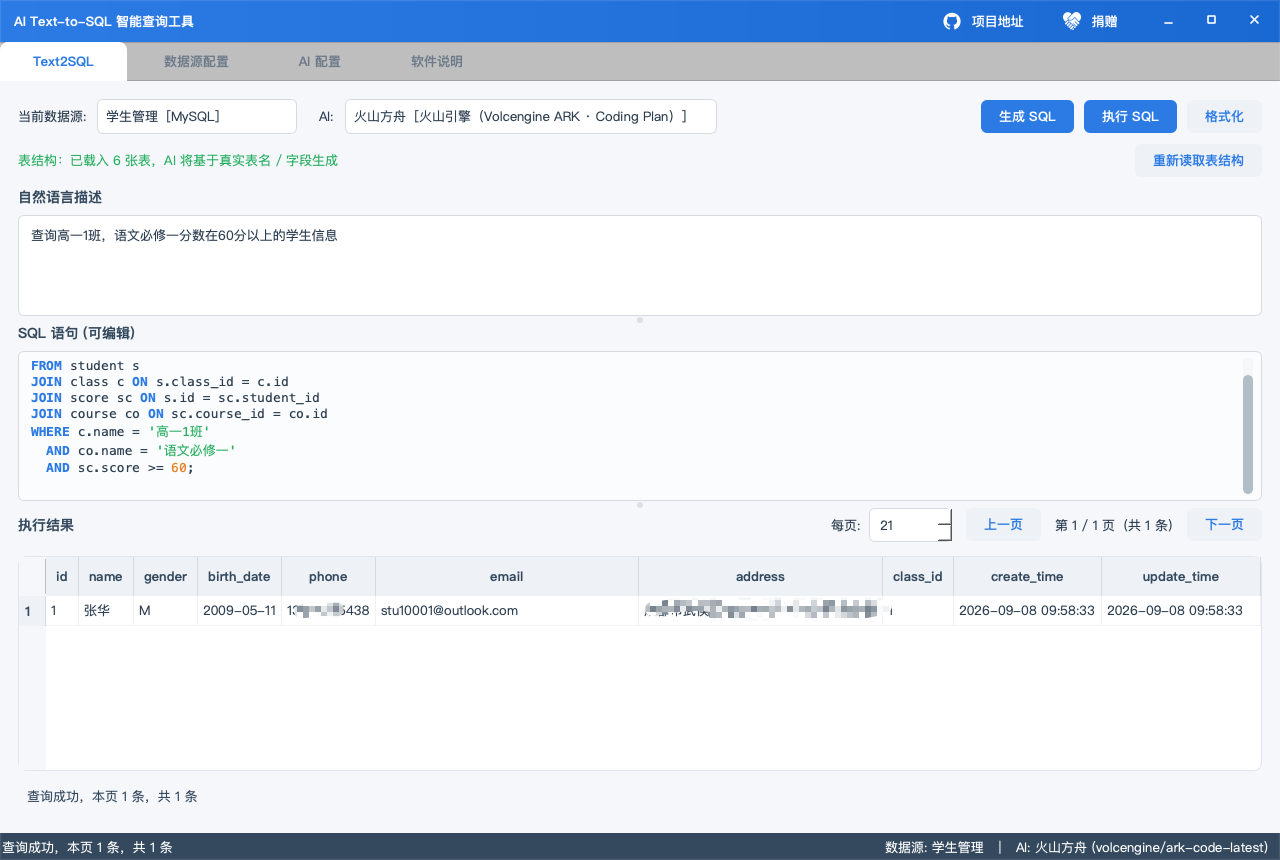Click the 生成 SQL button
This screenshot has width=1280, height=860.
pos(1027,116)
